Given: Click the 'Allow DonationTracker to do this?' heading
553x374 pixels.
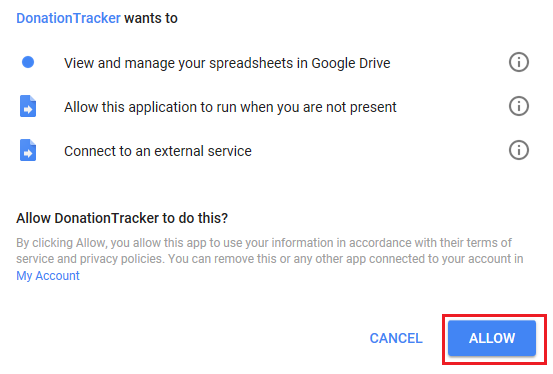Looking at the screenshot, I should coord(122,218).
